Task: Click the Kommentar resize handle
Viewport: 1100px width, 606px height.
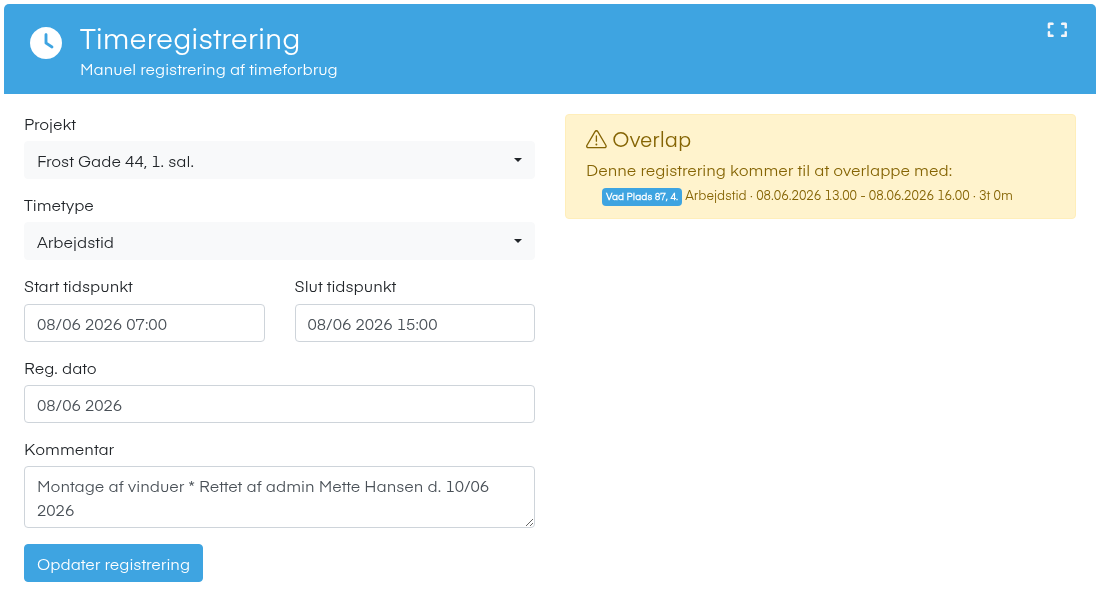Action: tap(529, 522)
